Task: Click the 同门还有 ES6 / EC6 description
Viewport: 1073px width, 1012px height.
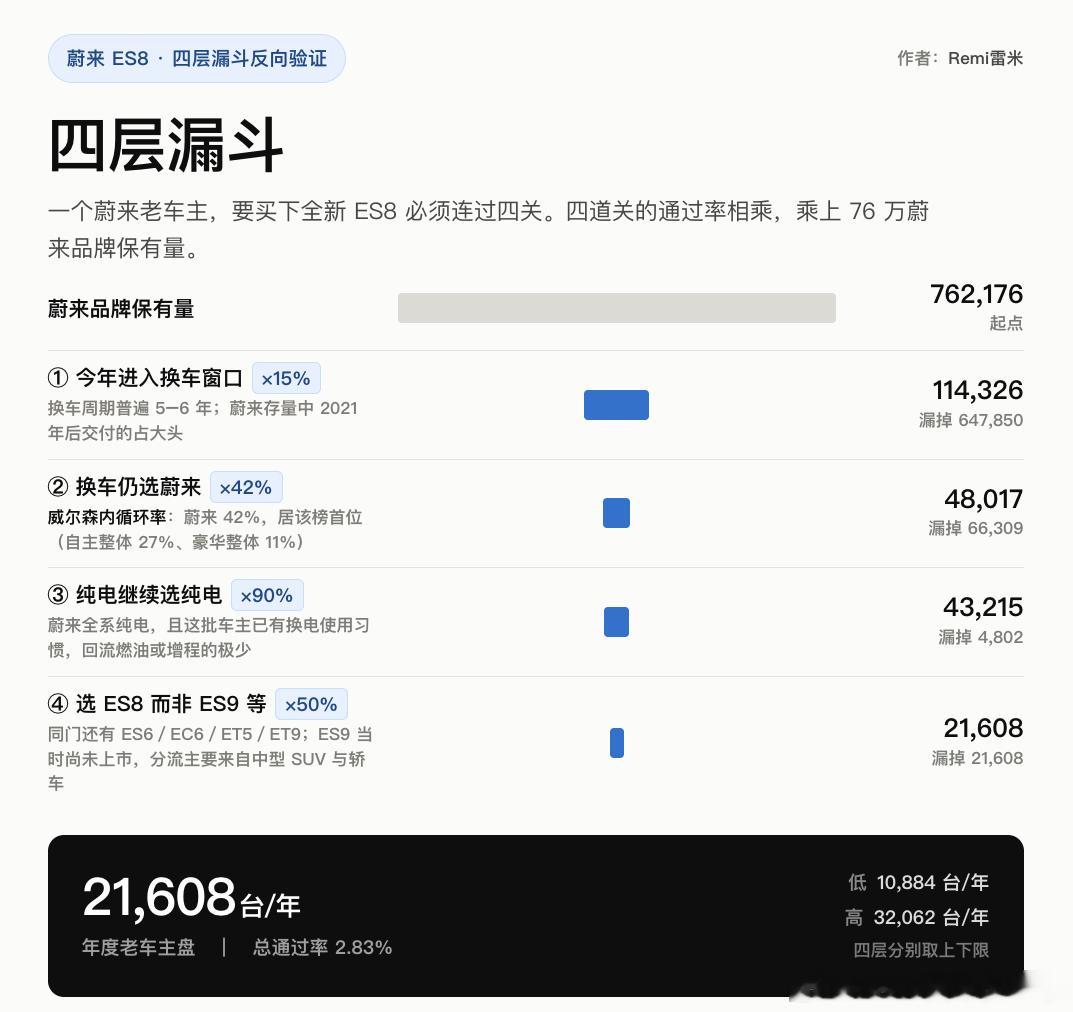Action: click(x=210, y=758)
